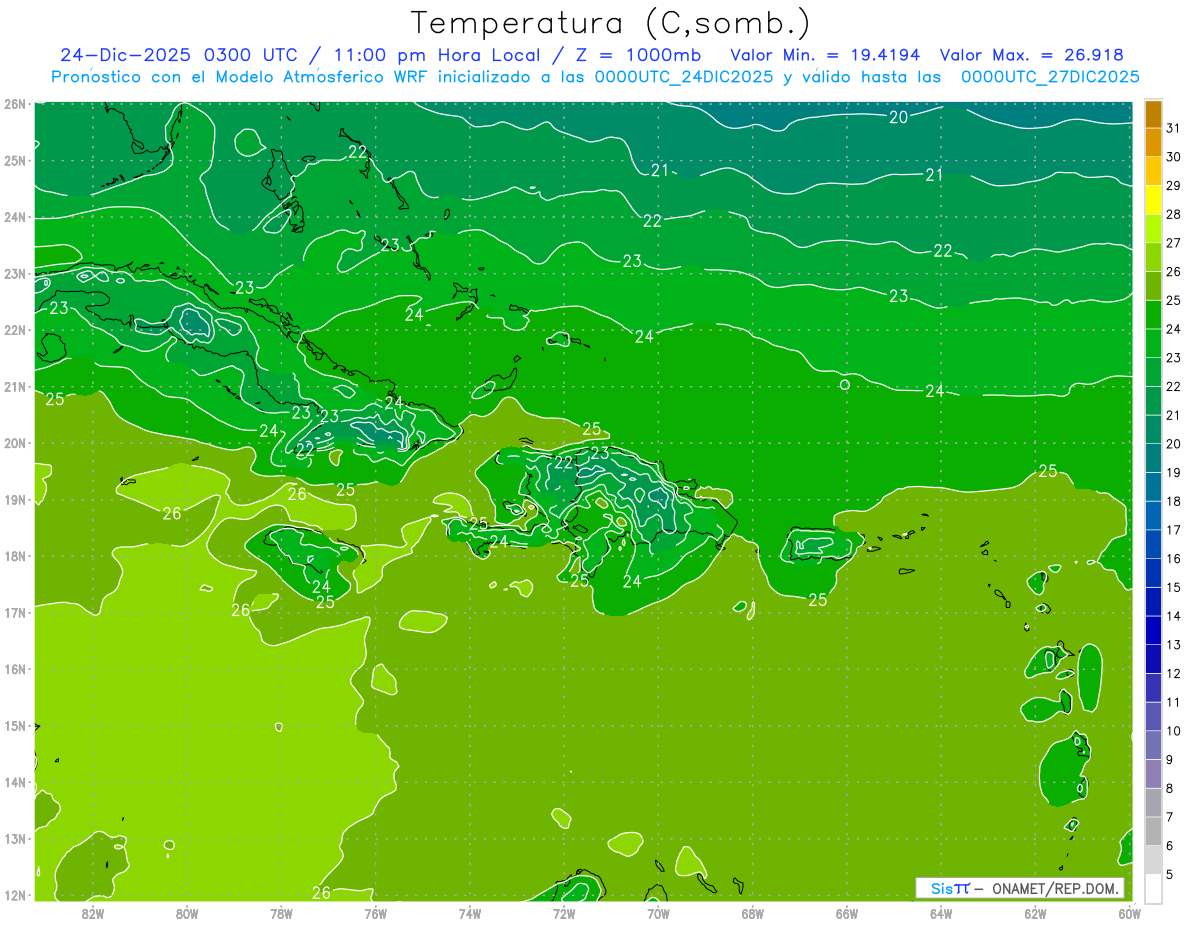
Task: Click the '66W' longitude axis label
Action: [x=847, y=913]
